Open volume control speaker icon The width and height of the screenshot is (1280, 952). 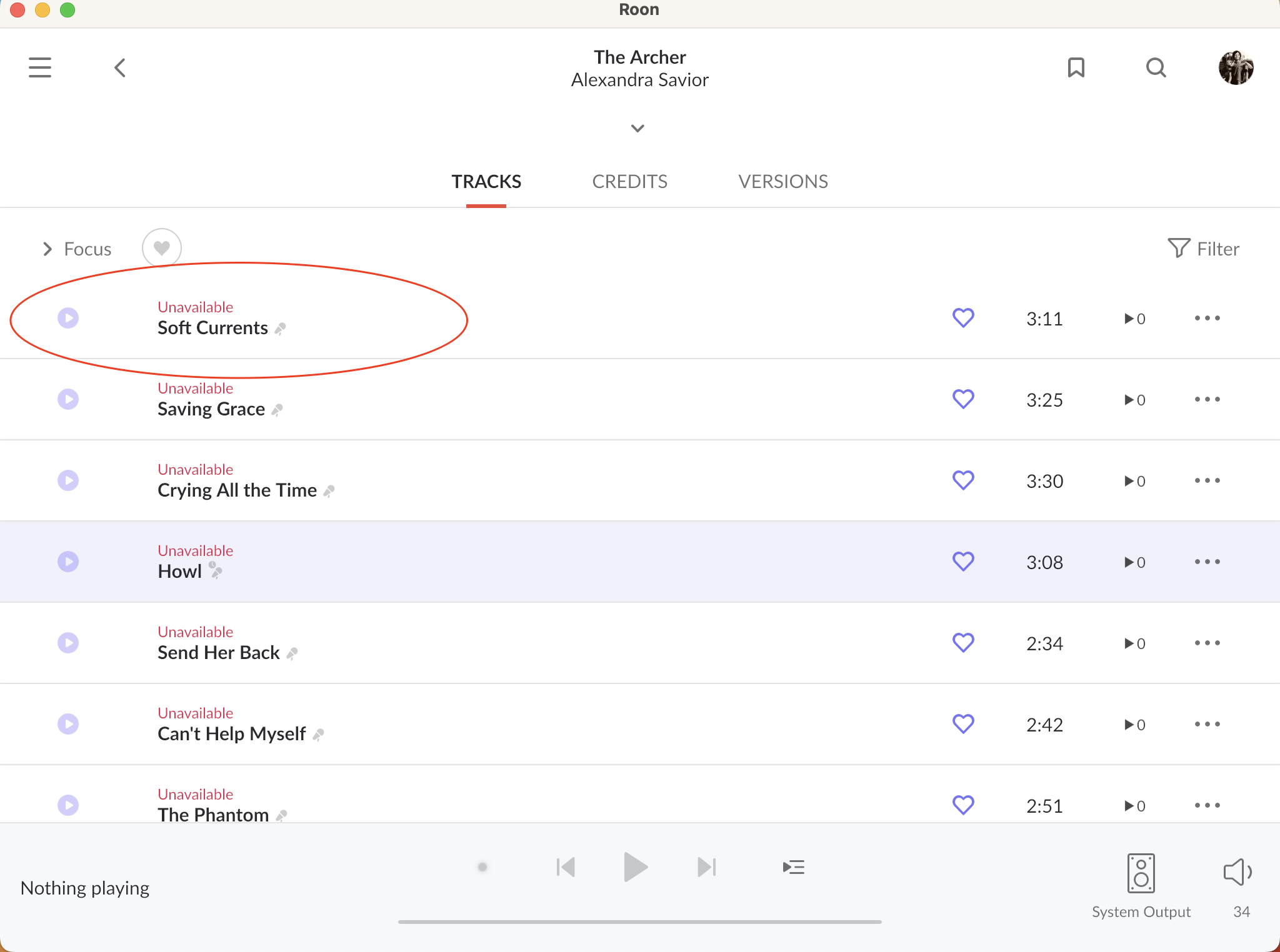[x=1237, y=872]
